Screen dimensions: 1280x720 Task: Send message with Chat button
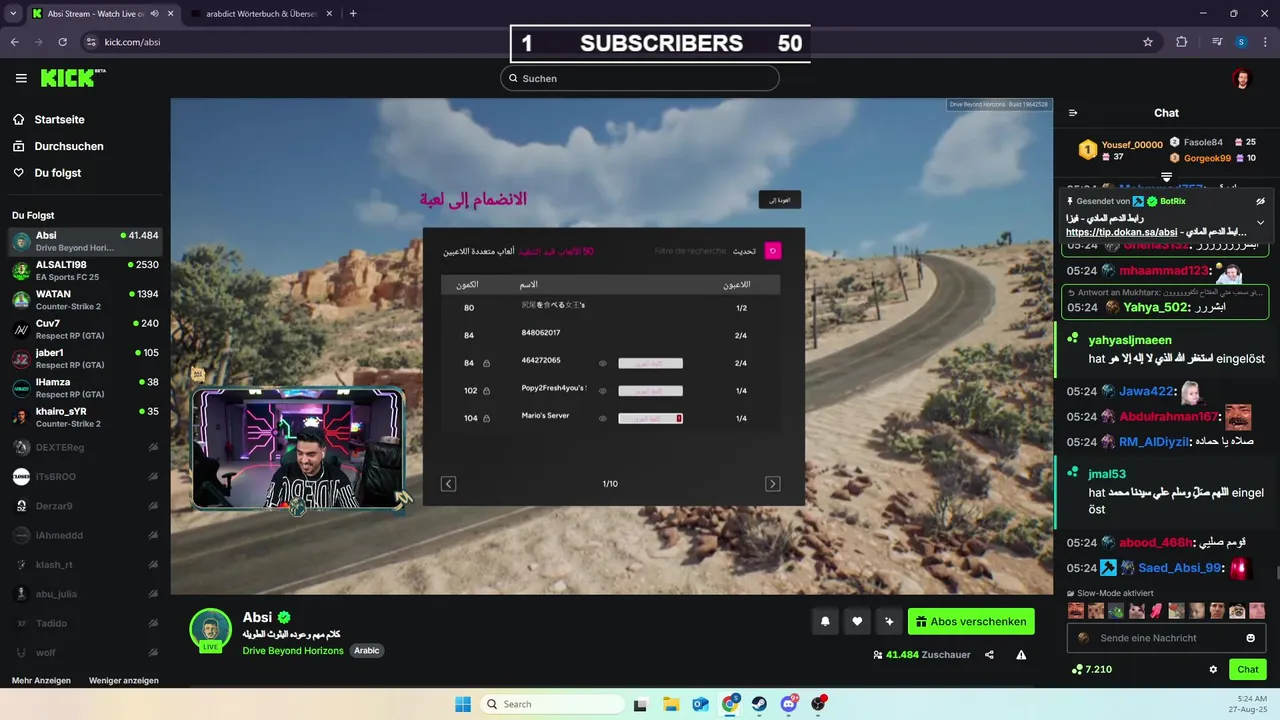tap(1248, 669)
